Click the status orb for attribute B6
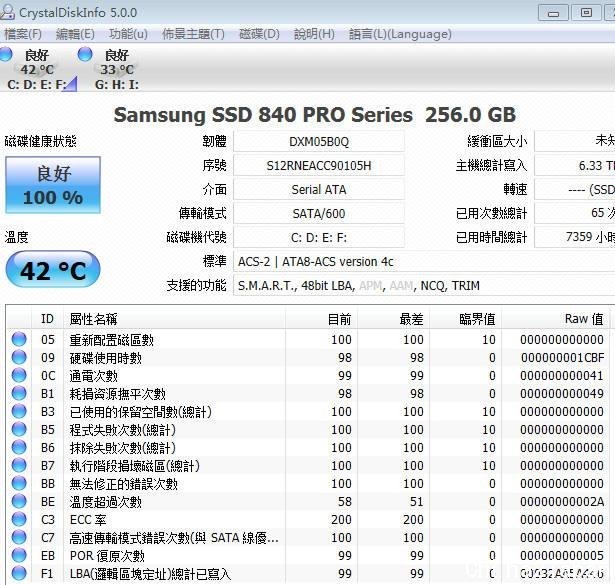Viewport: 615px width, 585px height. coord(19,447)
